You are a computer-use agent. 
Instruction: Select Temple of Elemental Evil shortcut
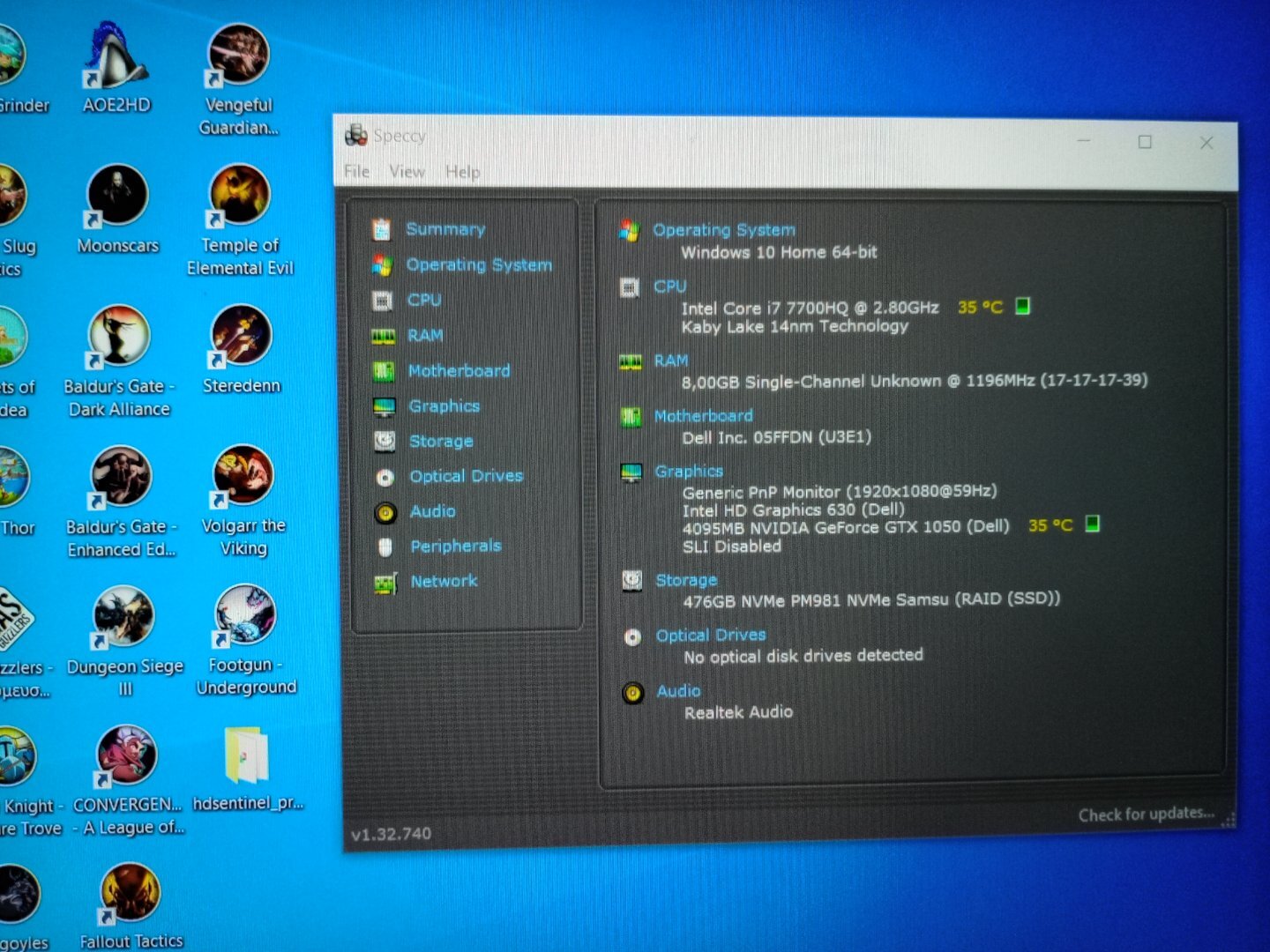[x=240, y=220]
